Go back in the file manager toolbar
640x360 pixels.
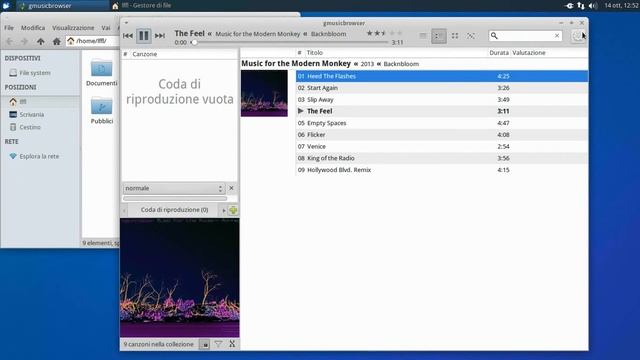coord(9,41)
